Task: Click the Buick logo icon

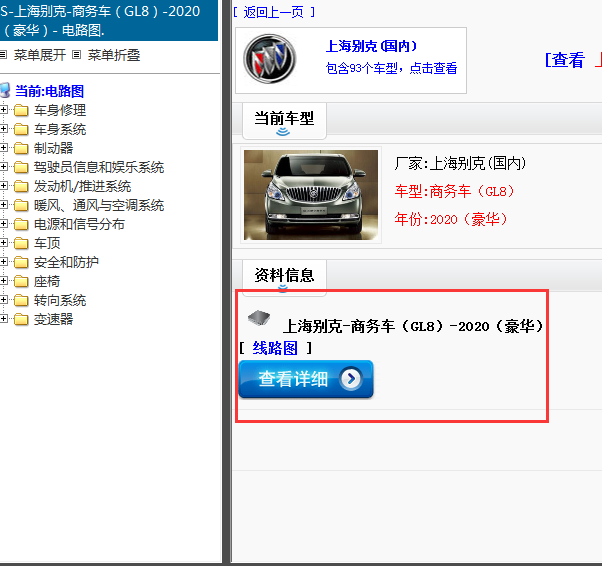Action: (x=270, y=59)
